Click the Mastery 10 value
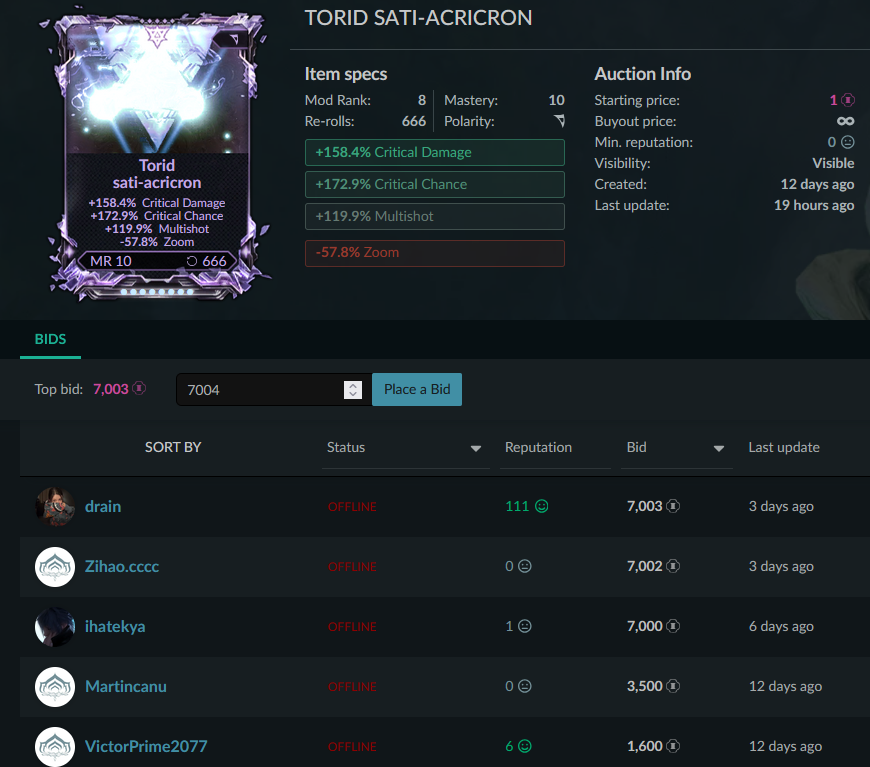The height and width of the screenshot is (767, 870). pyautogui.click(x=557, y=100)
